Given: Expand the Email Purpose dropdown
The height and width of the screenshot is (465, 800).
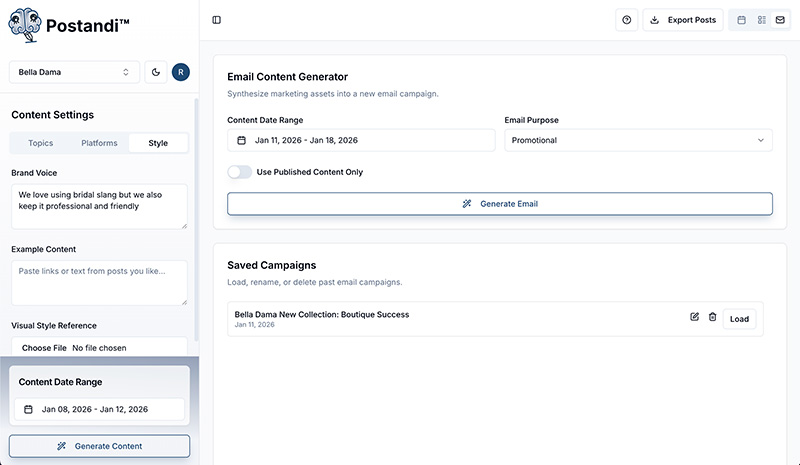Looking at the screenshot, I should point(638,140).
